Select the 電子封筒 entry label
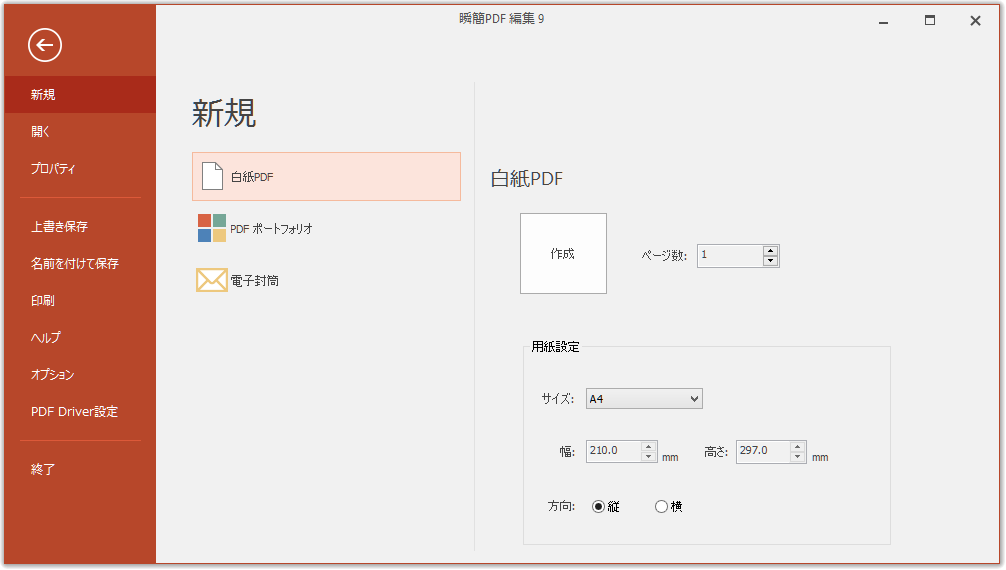Image resolution: width=1006 pixels, height=570 pixels. pyautogui.click(x=255, y=281)
